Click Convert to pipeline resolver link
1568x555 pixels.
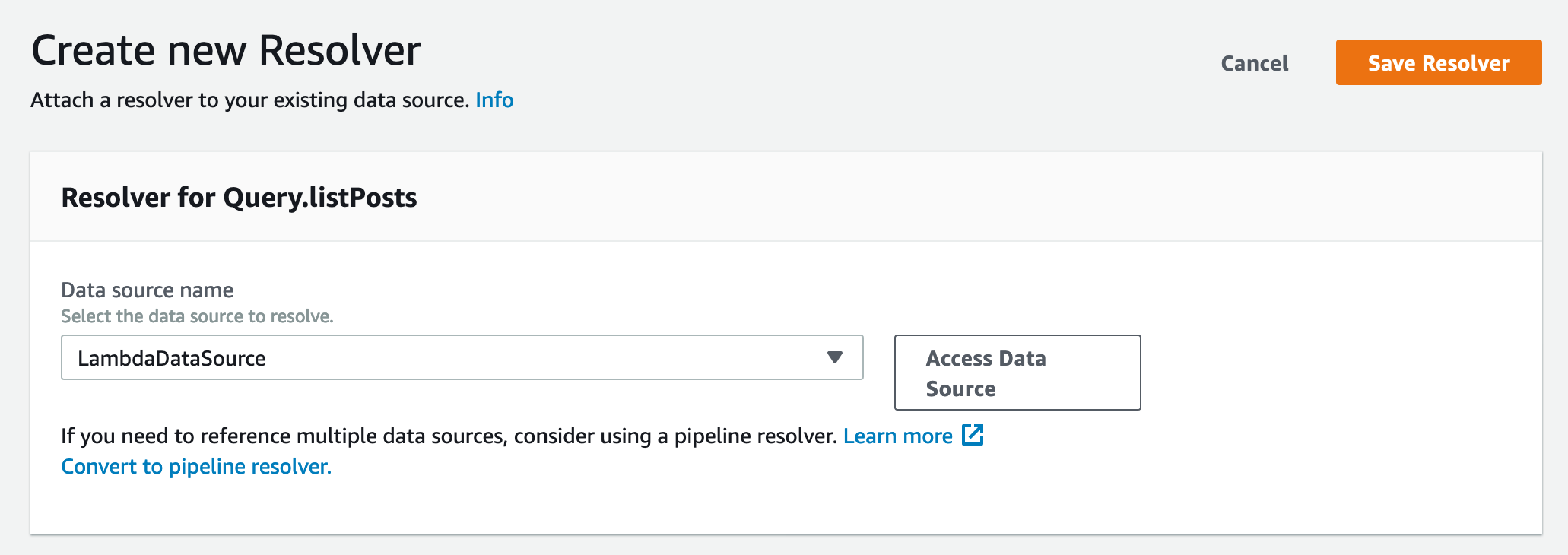tap(196, 466)
